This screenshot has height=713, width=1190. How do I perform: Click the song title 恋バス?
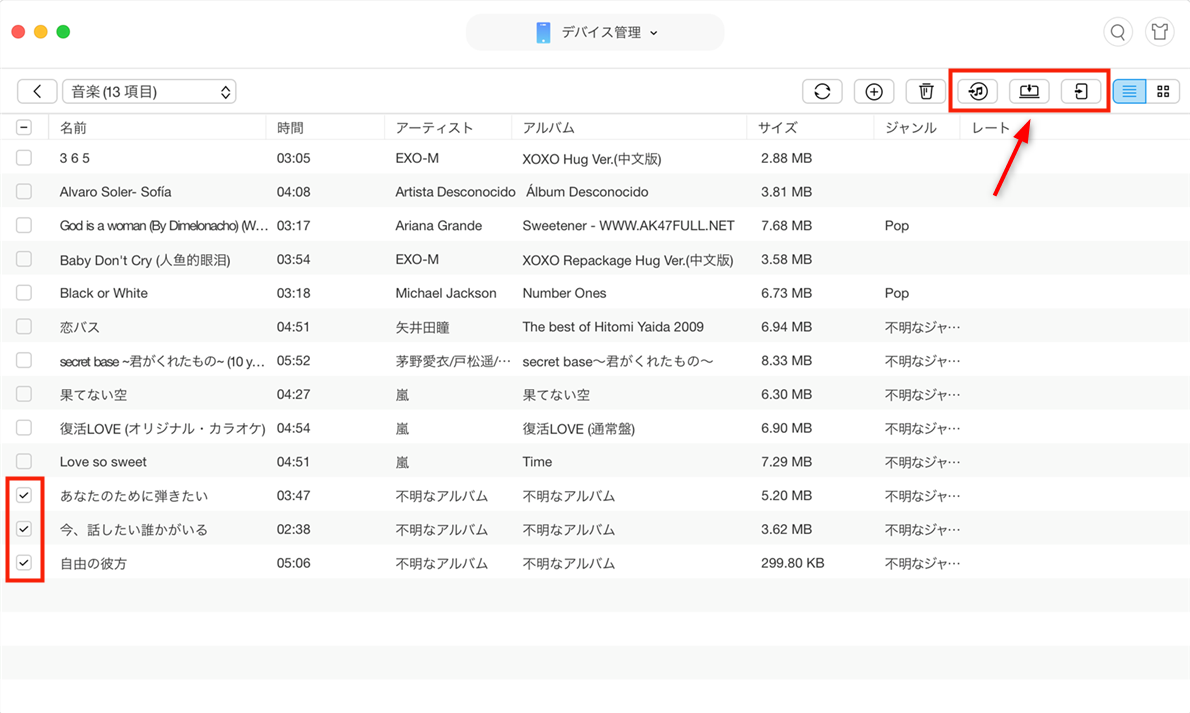(x=80, y=327)
